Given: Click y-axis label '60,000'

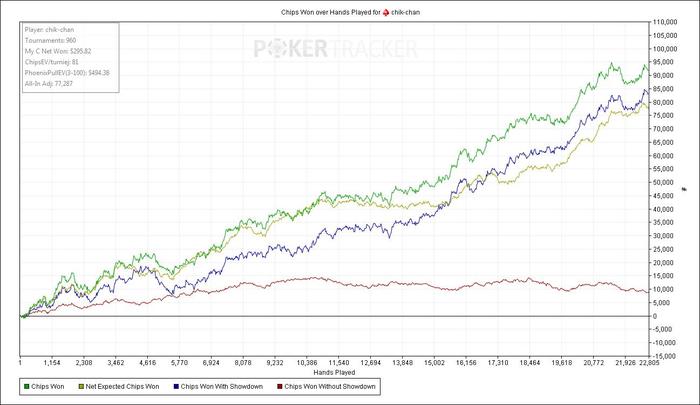Looking at the screenshot, I should pyautogui.click(x=664, y=155).
